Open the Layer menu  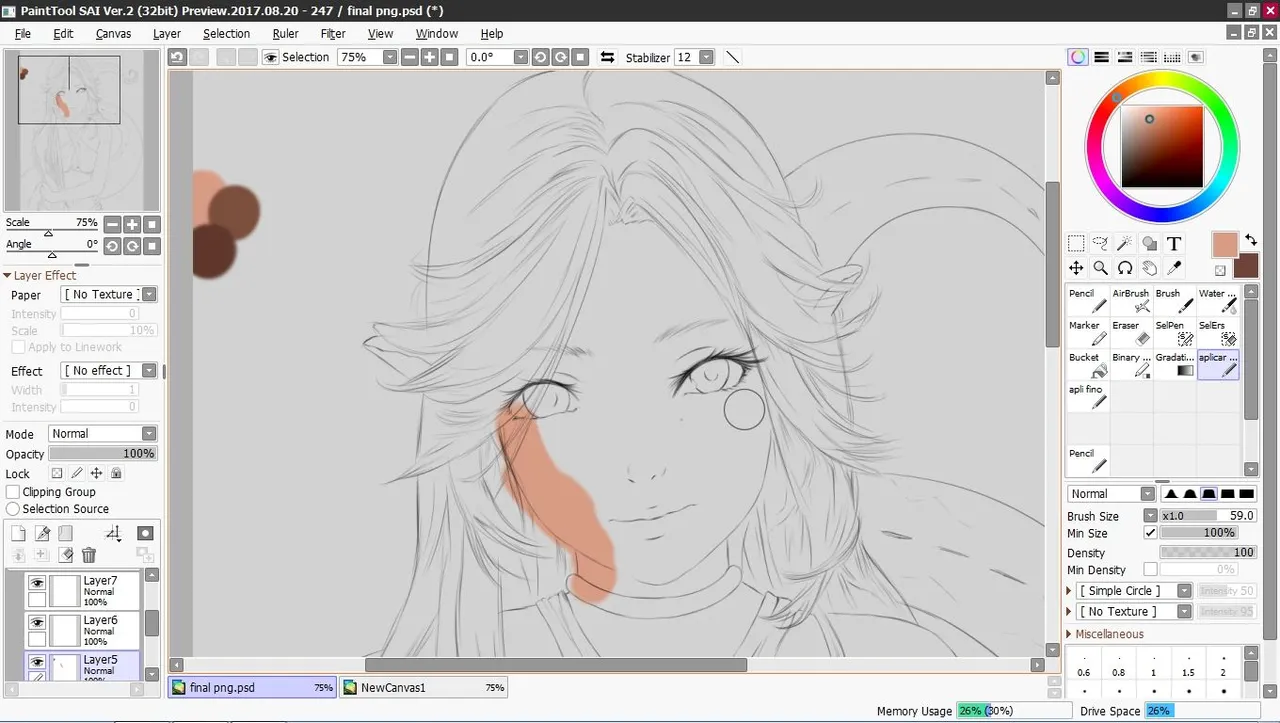(167, 34)
